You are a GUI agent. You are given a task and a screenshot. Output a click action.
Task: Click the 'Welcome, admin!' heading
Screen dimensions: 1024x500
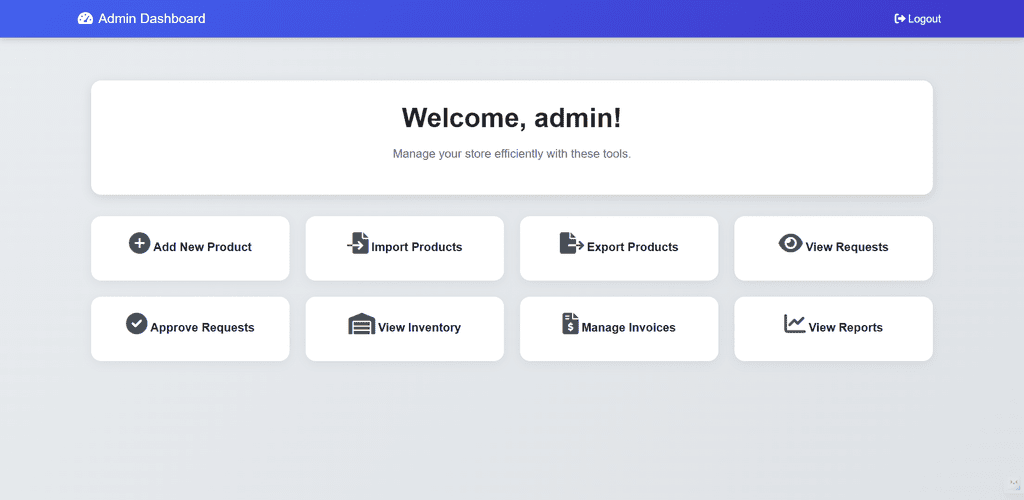[x=511, y=117]
